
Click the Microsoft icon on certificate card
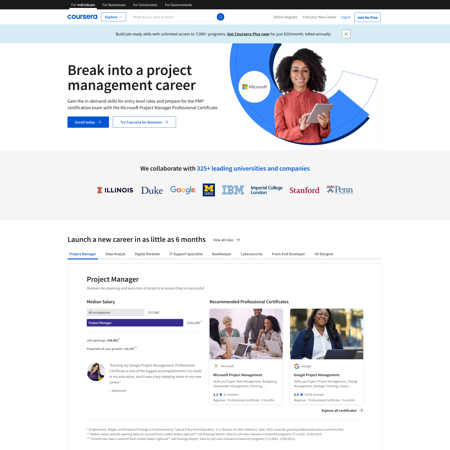pyautogui.click(x=216, y=366)
